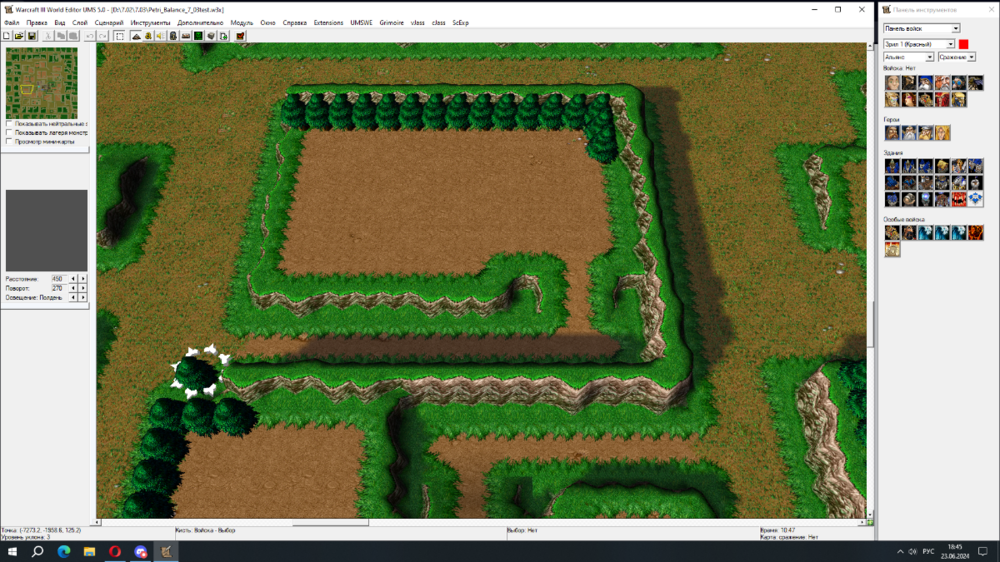The height and width of the screenshot is (562, 1000).
Task: Toggle the Показывать лагеря монстров checkbox
Action: pyautogui.click(x=9, y=133)
